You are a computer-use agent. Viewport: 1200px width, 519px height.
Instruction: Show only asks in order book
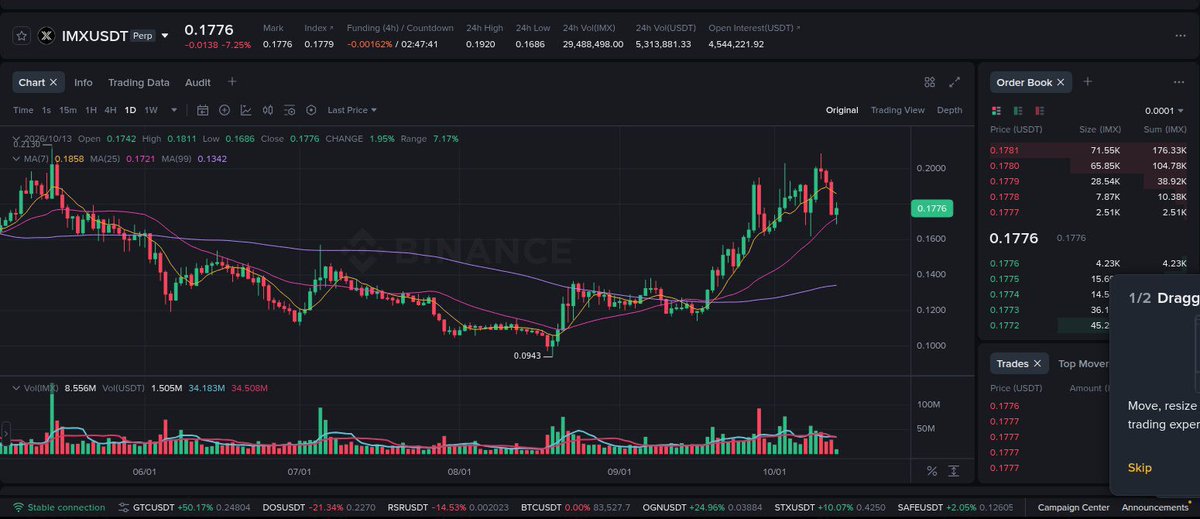(1040, 110)
